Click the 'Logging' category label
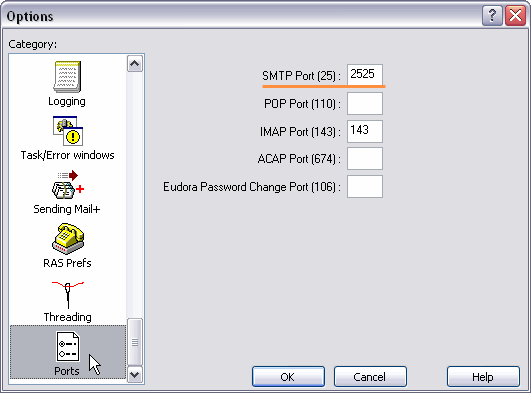Image resolution: width=531 pixels, height=393 pixels. (x=67, y=101)
